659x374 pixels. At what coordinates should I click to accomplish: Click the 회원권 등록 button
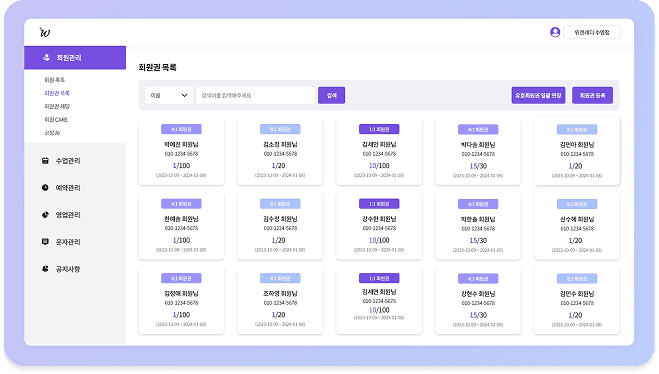592,95
